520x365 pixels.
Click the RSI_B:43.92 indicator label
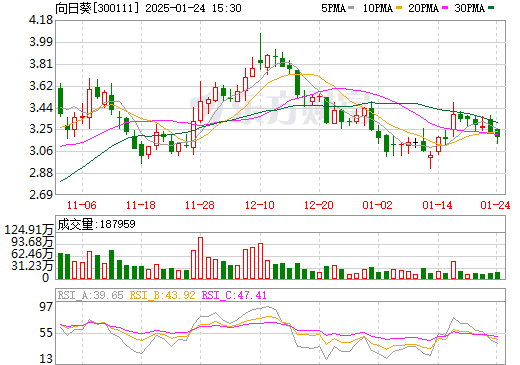[162, 295]
